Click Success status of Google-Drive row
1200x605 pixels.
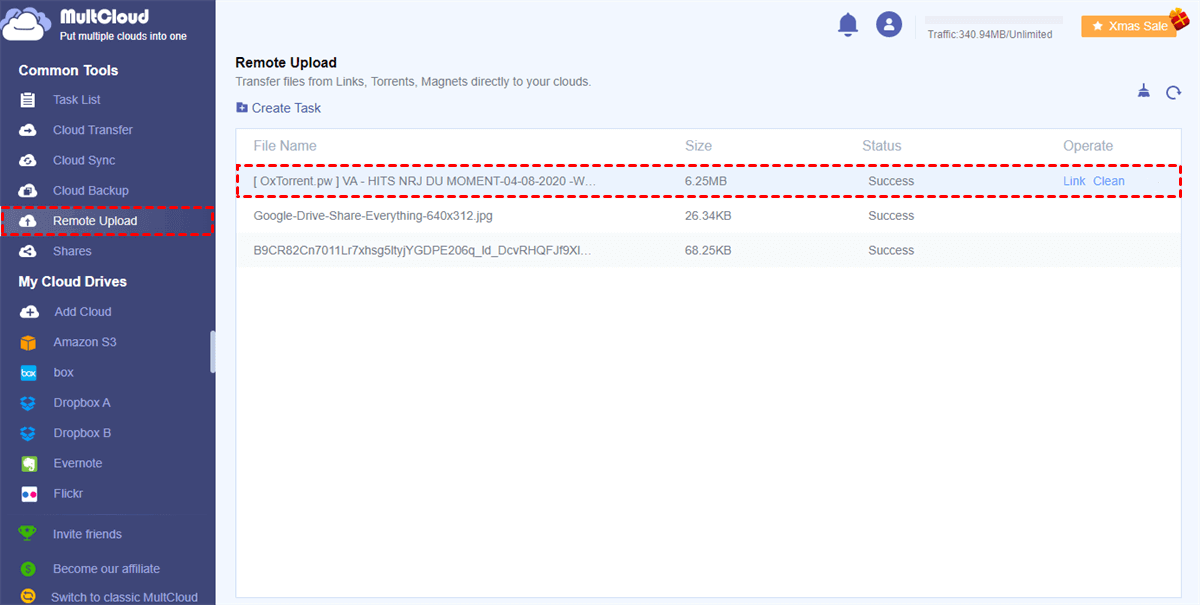pos(891,216)
